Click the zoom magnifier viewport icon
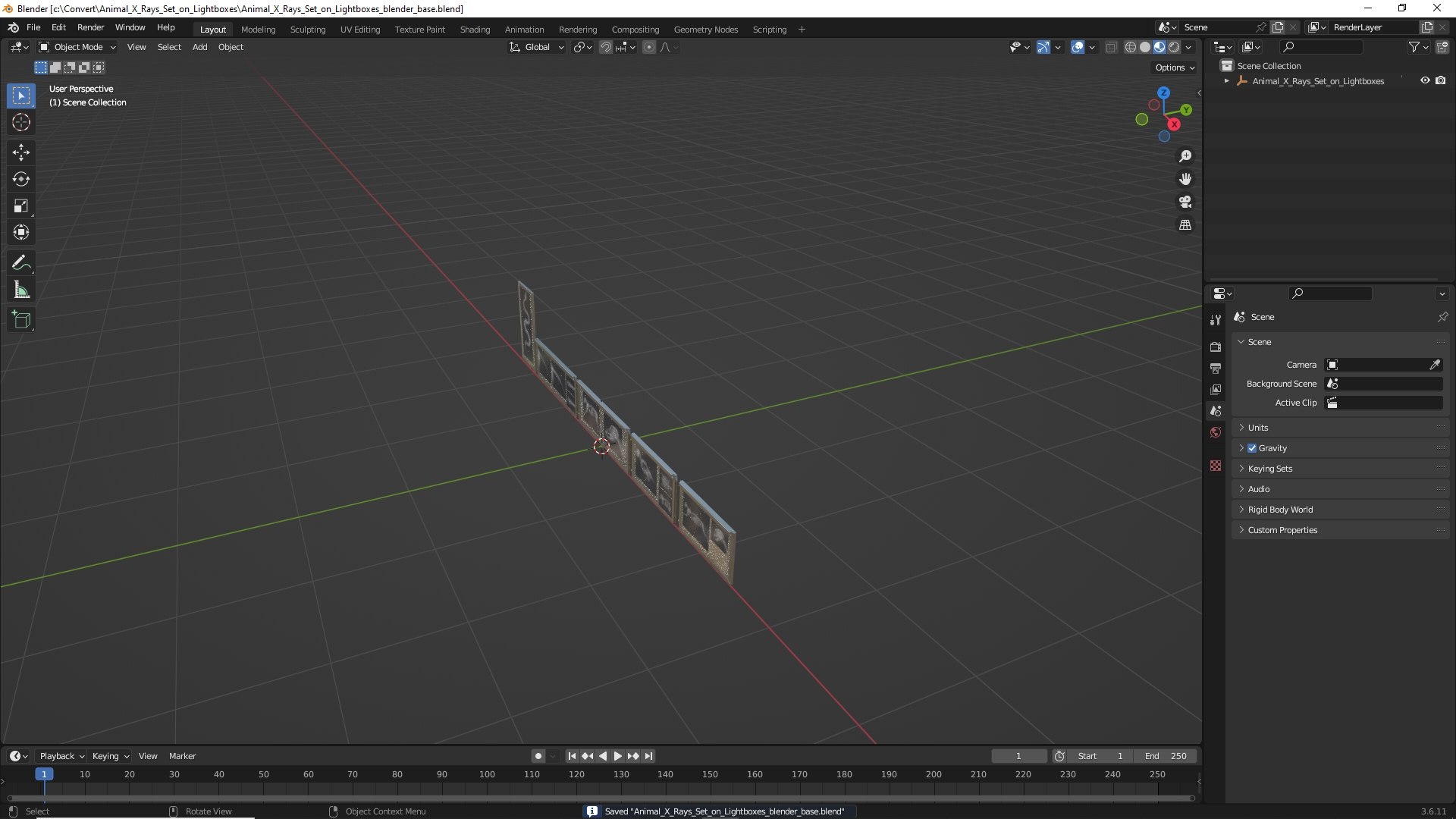This screenshot has width=1456, height=819. coord(1185,156)
